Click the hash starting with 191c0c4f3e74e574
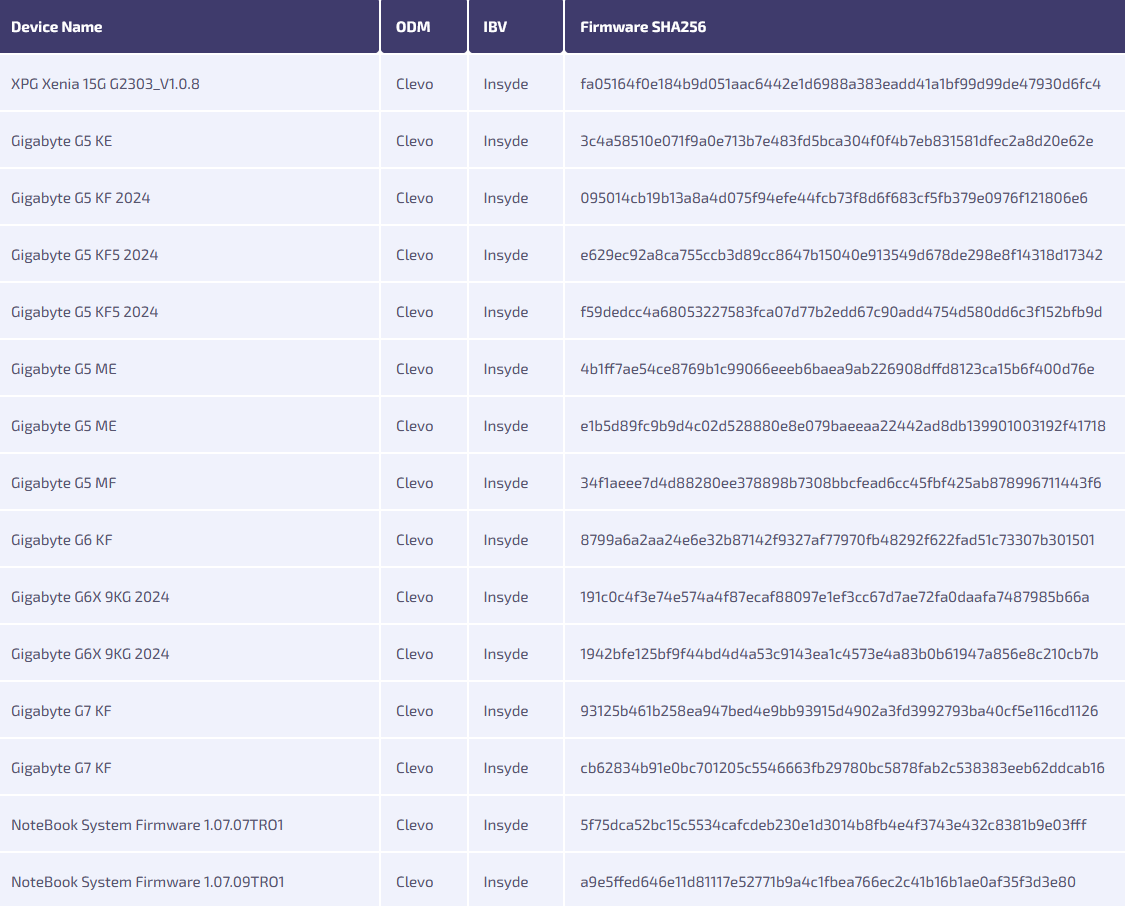Screen dimensions: 1125x906 [834, 598]
